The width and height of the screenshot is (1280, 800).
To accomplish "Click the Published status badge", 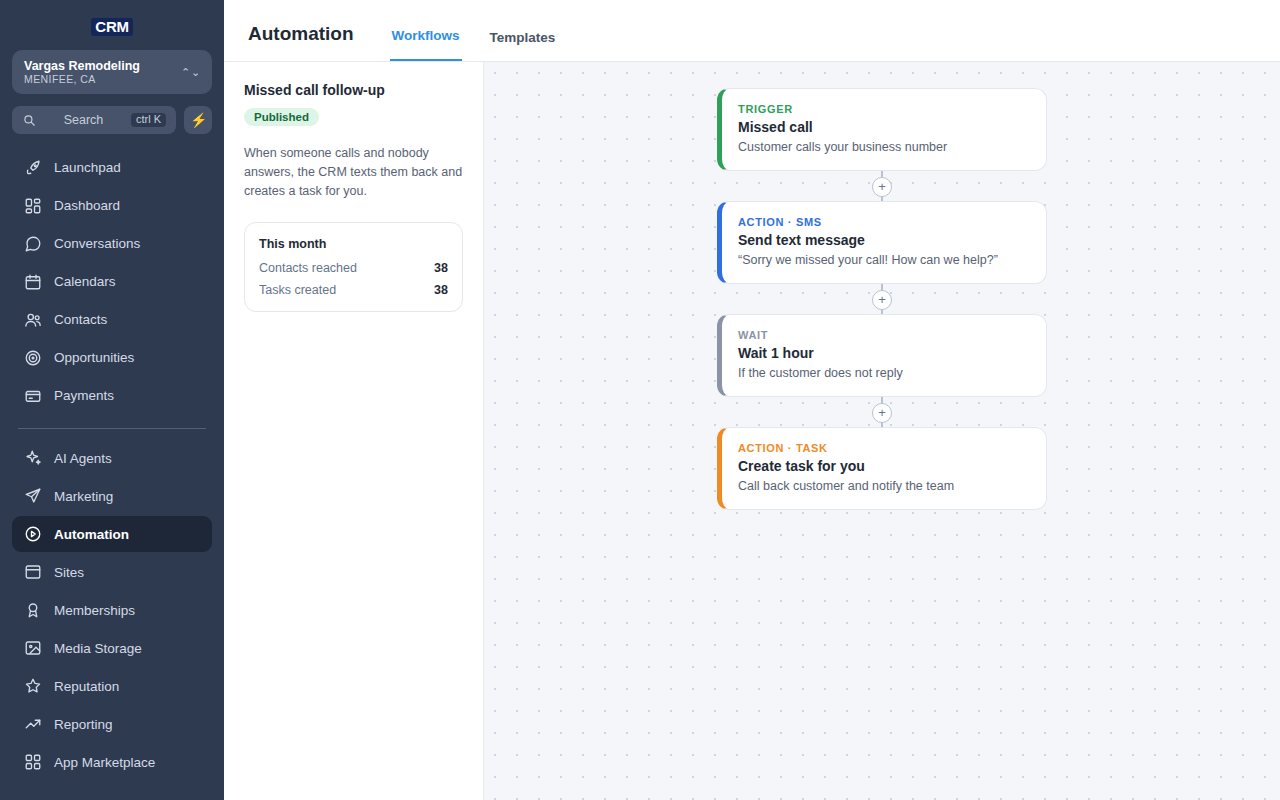I will coord(281,117).
